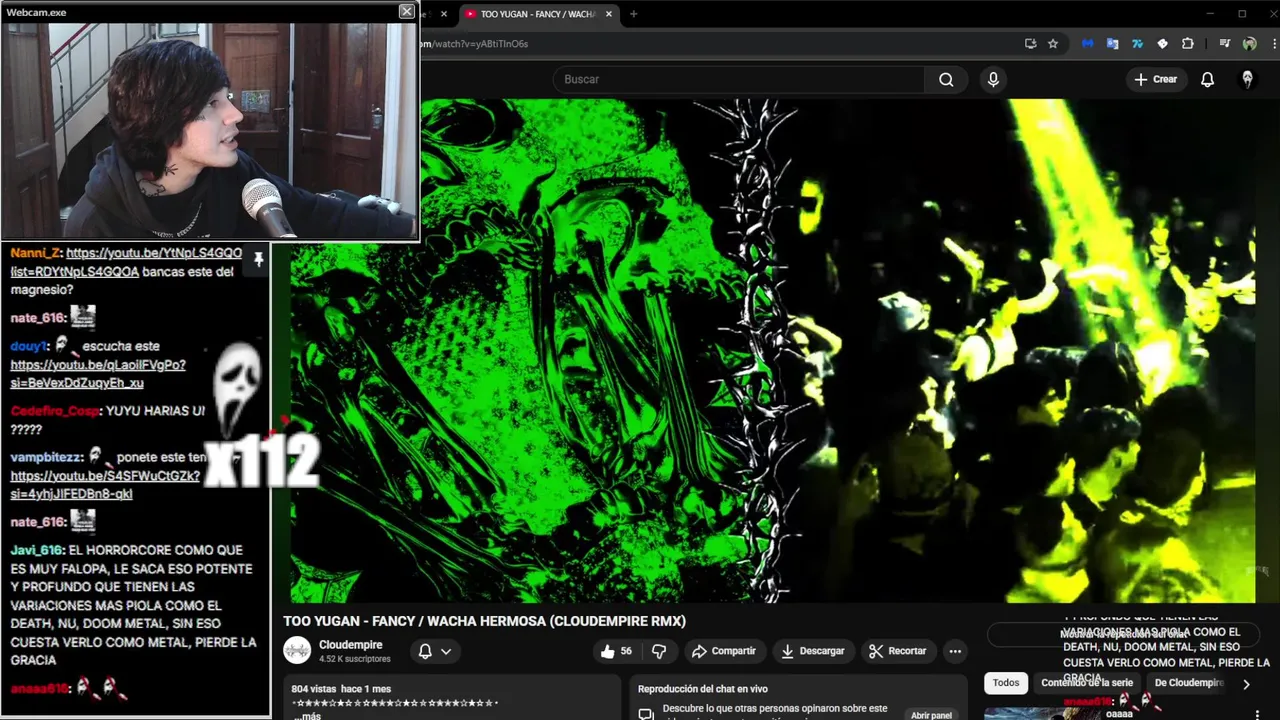Close the Webcam.exe overlay window
This screenshot has width=1280, height=720.
coord(406,12)
